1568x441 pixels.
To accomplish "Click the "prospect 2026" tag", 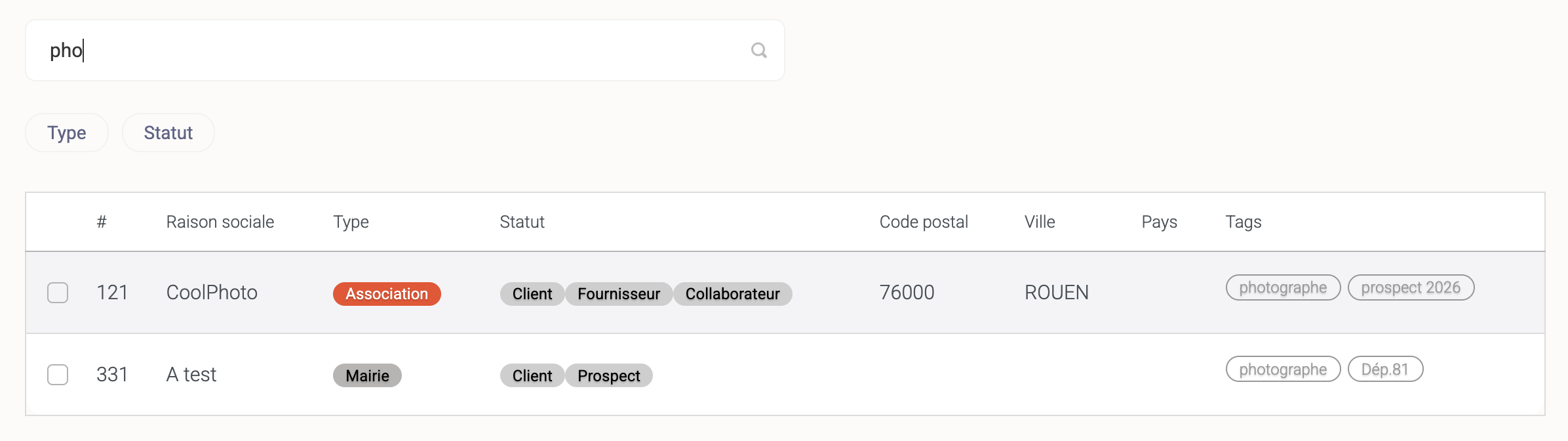I will click(1411, 287).
